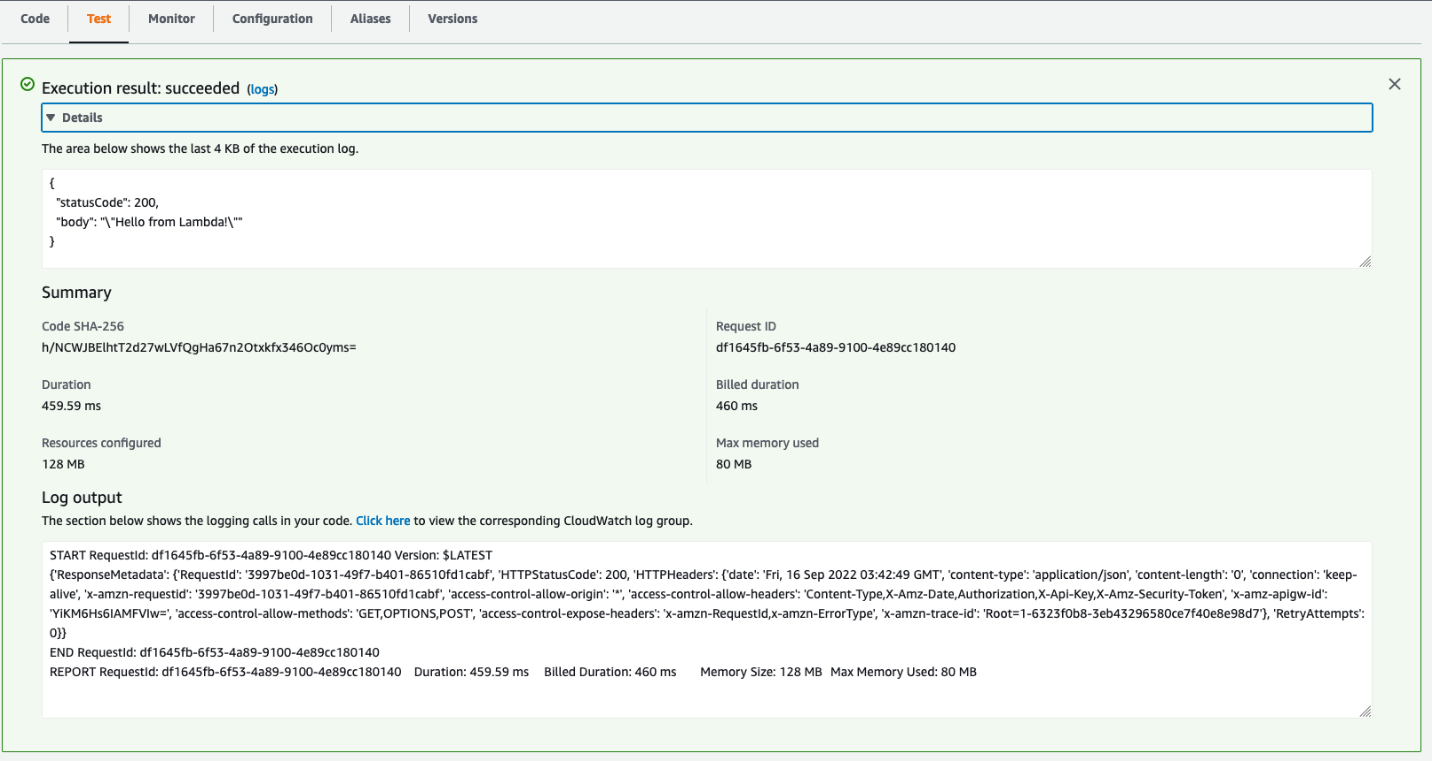Dismiss the execution result panel with the X

click(x=1395, y=84)
